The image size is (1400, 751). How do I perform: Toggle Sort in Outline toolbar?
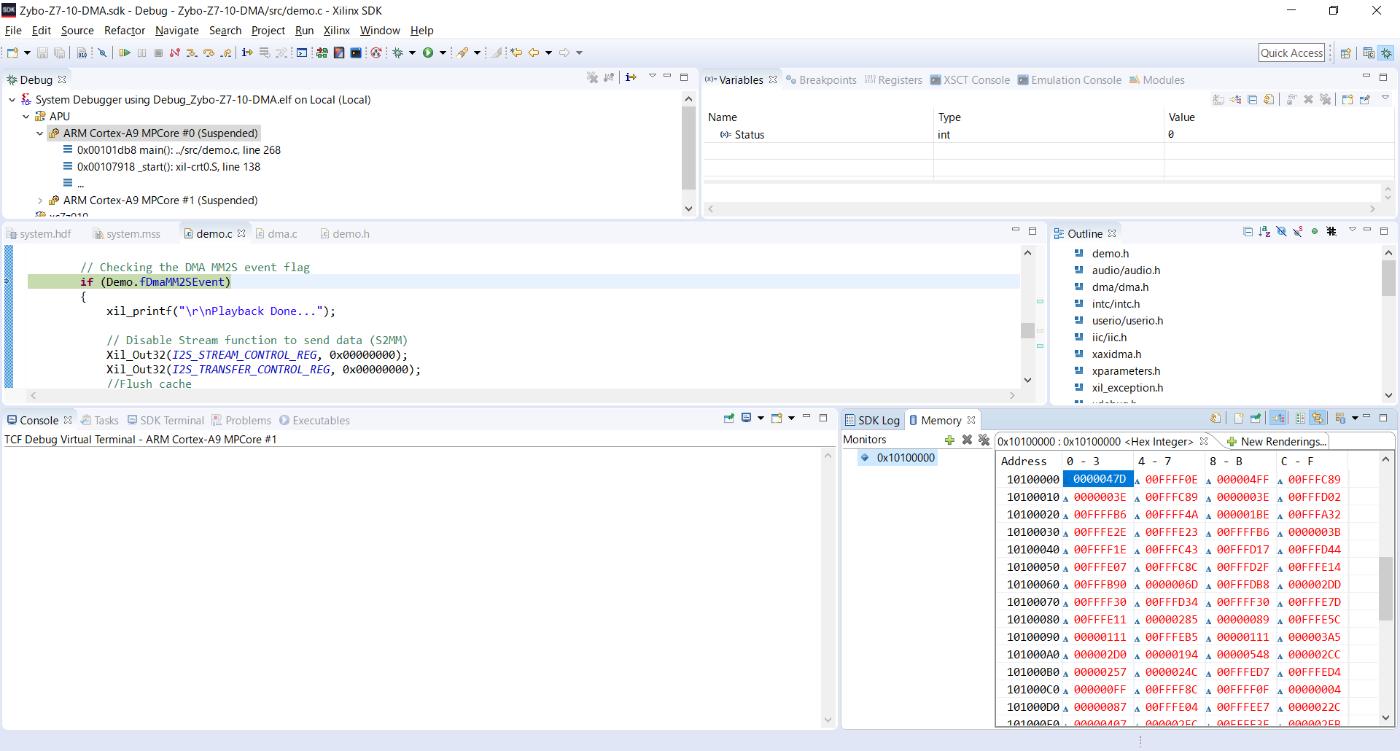[1265, 232]
